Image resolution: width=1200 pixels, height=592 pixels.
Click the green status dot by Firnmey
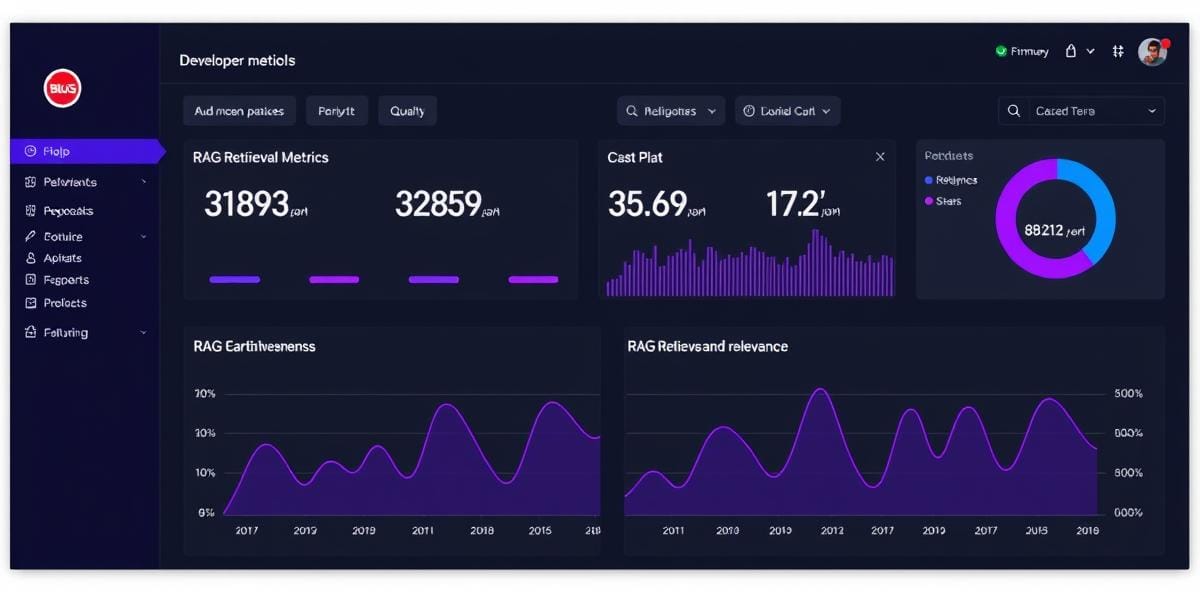click(1001, 51)
